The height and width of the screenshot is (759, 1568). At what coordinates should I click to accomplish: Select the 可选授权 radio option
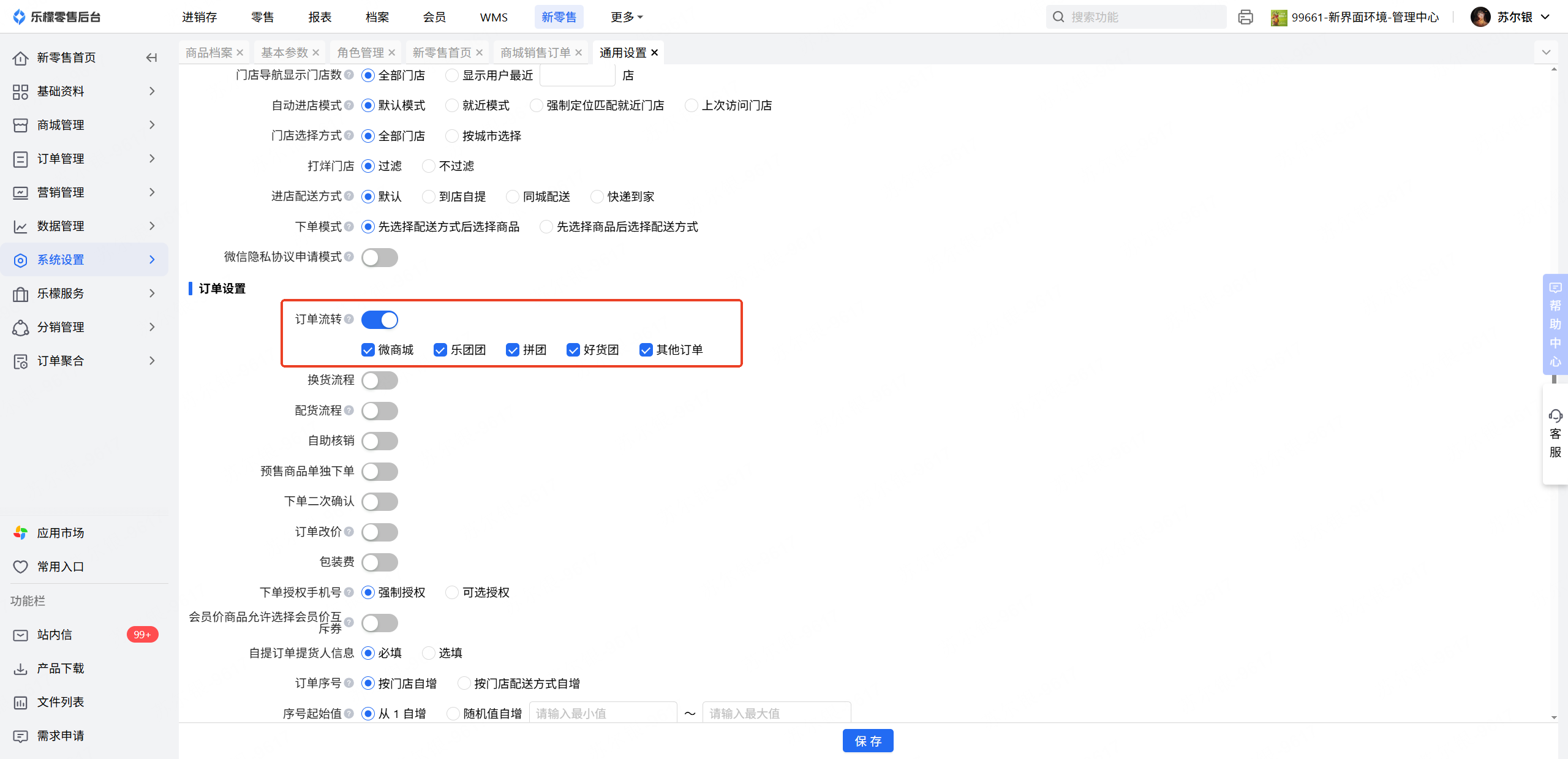pyautogui.click(x=452, y=592)
